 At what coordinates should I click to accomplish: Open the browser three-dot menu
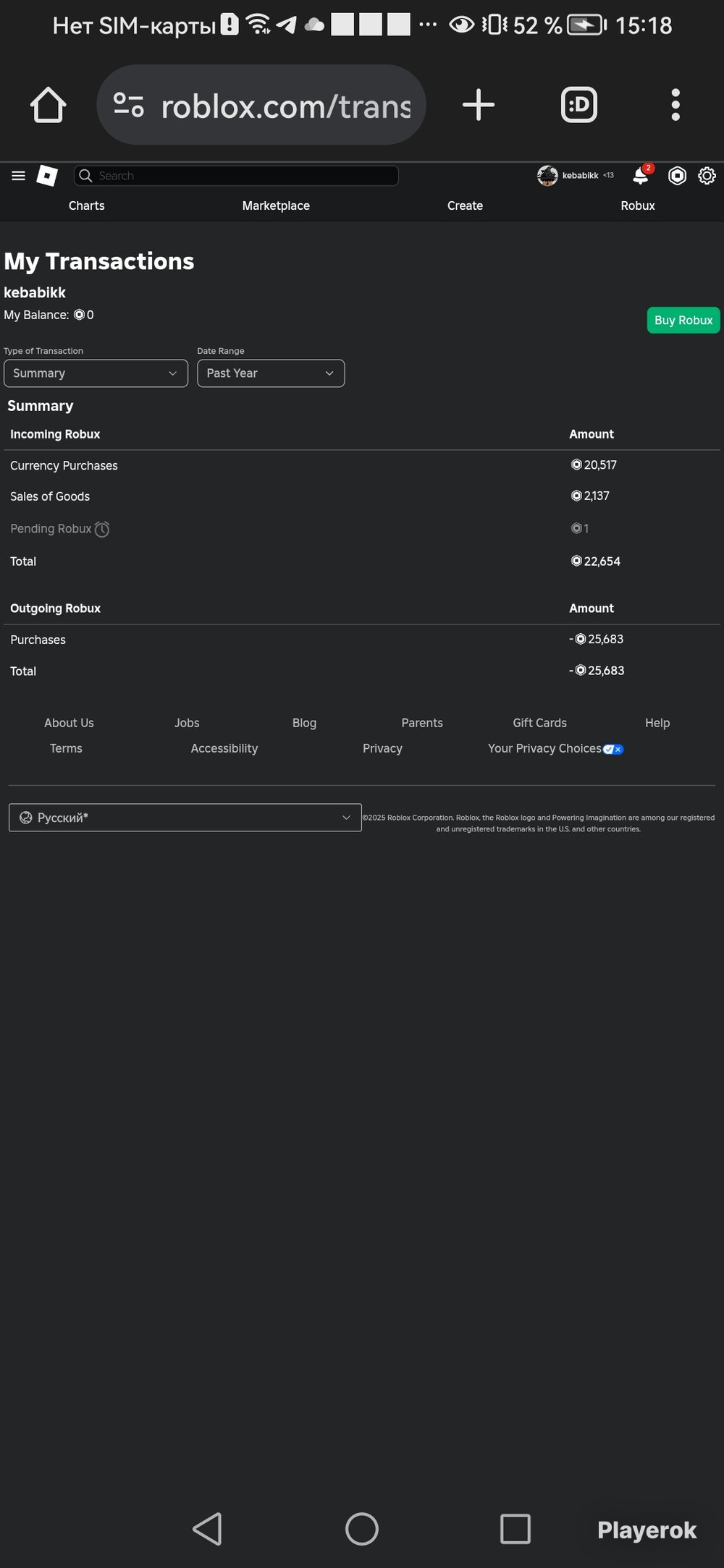pyautogui.click(x=675, y=105)
